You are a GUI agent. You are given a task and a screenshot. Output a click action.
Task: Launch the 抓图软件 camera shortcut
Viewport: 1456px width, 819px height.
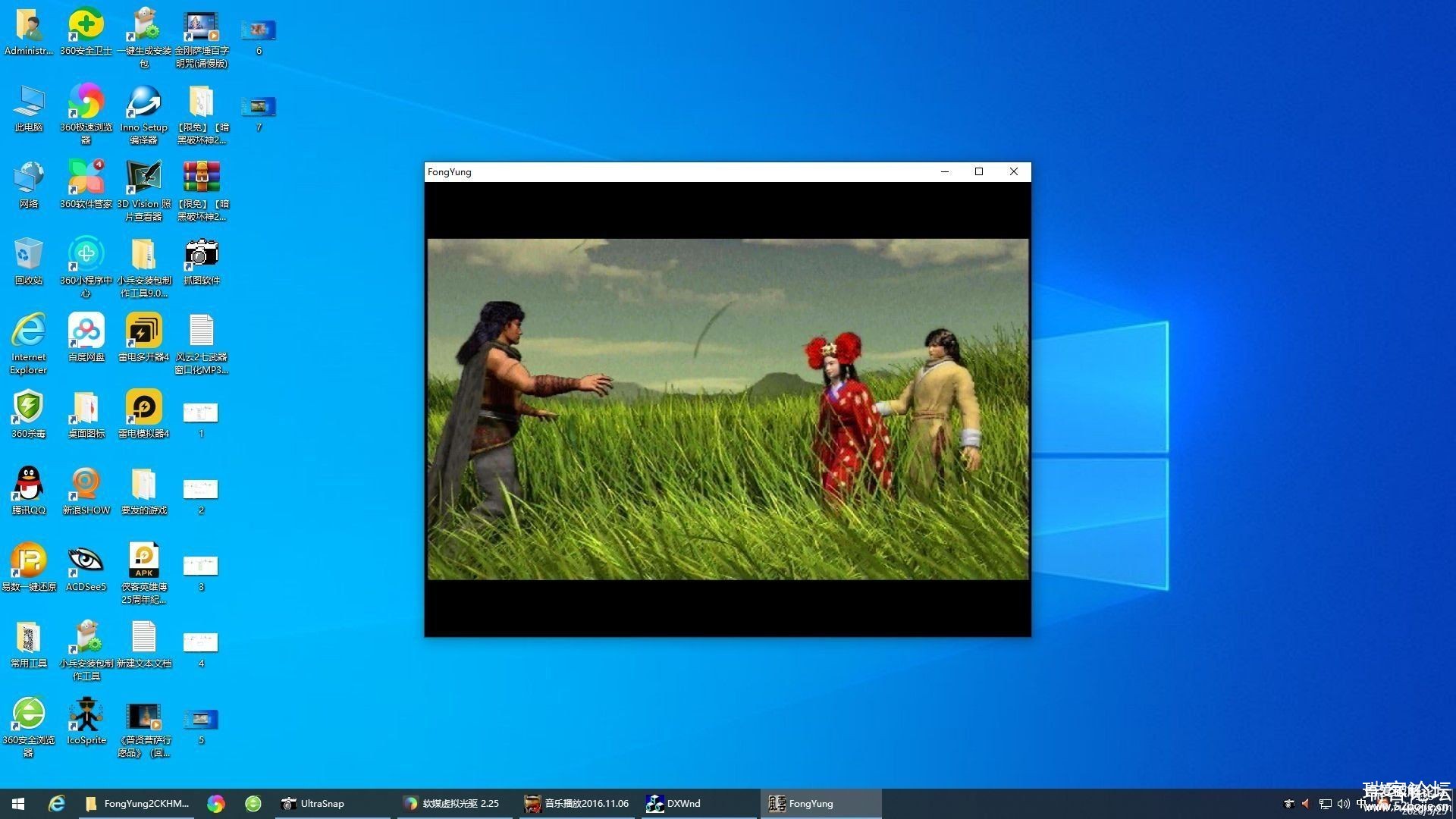tap(201, 262)
